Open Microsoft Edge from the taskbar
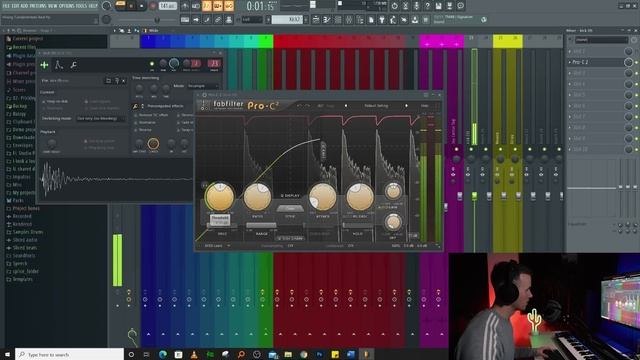Image resolution: width=640 pixels, height=360 pixels. pos(163,354)
